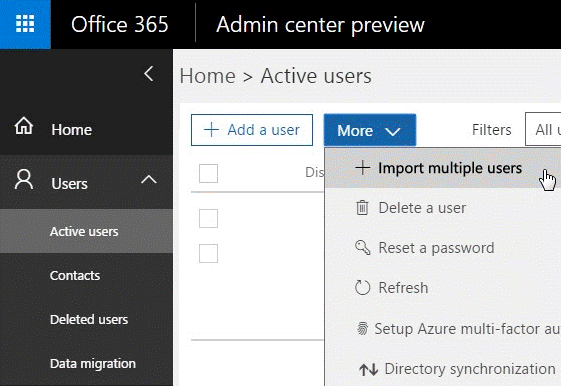Click the plus icon beside Import multiple users
This screenshot has width=561, height=386.
362,167
